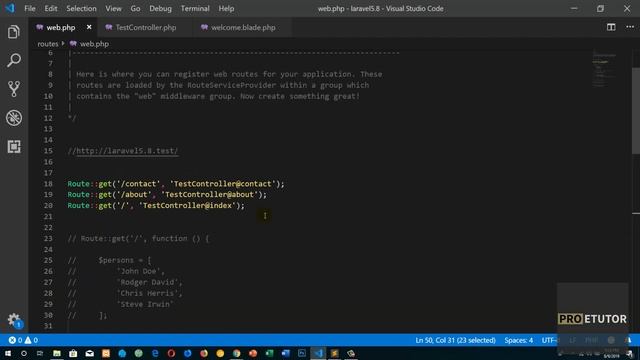Viewport: 640px width, 360px height.
Task: Click the Windows Start button
Action: [8, 353]
